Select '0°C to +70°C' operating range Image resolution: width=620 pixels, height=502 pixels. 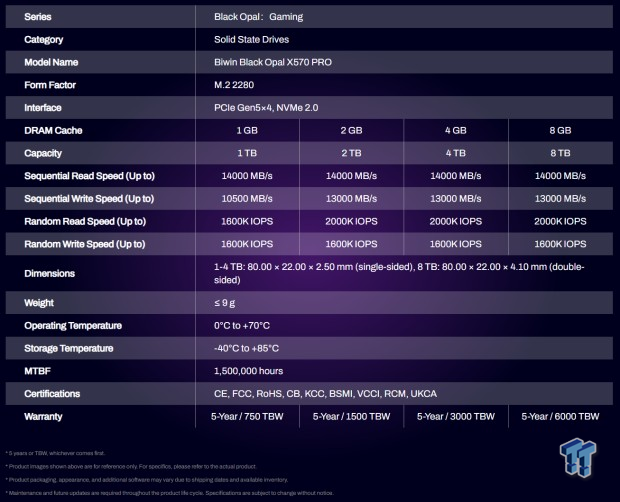point(242,326)
